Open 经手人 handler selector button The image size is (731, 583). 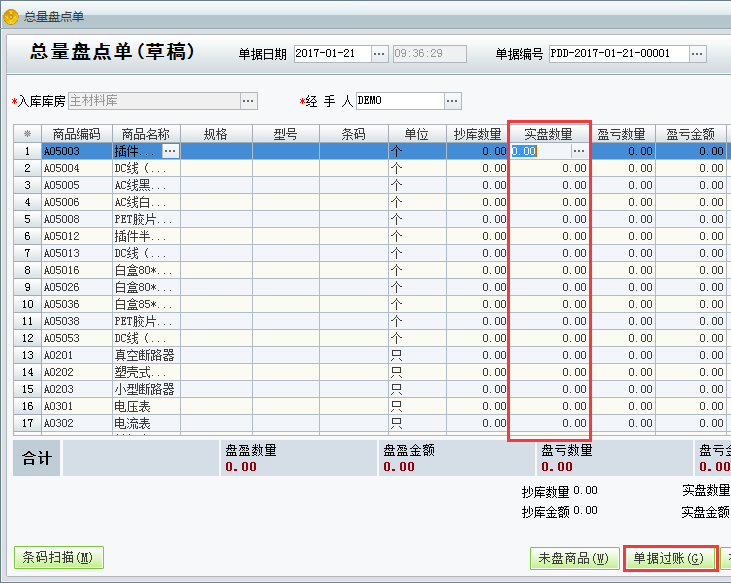(452, 101)
